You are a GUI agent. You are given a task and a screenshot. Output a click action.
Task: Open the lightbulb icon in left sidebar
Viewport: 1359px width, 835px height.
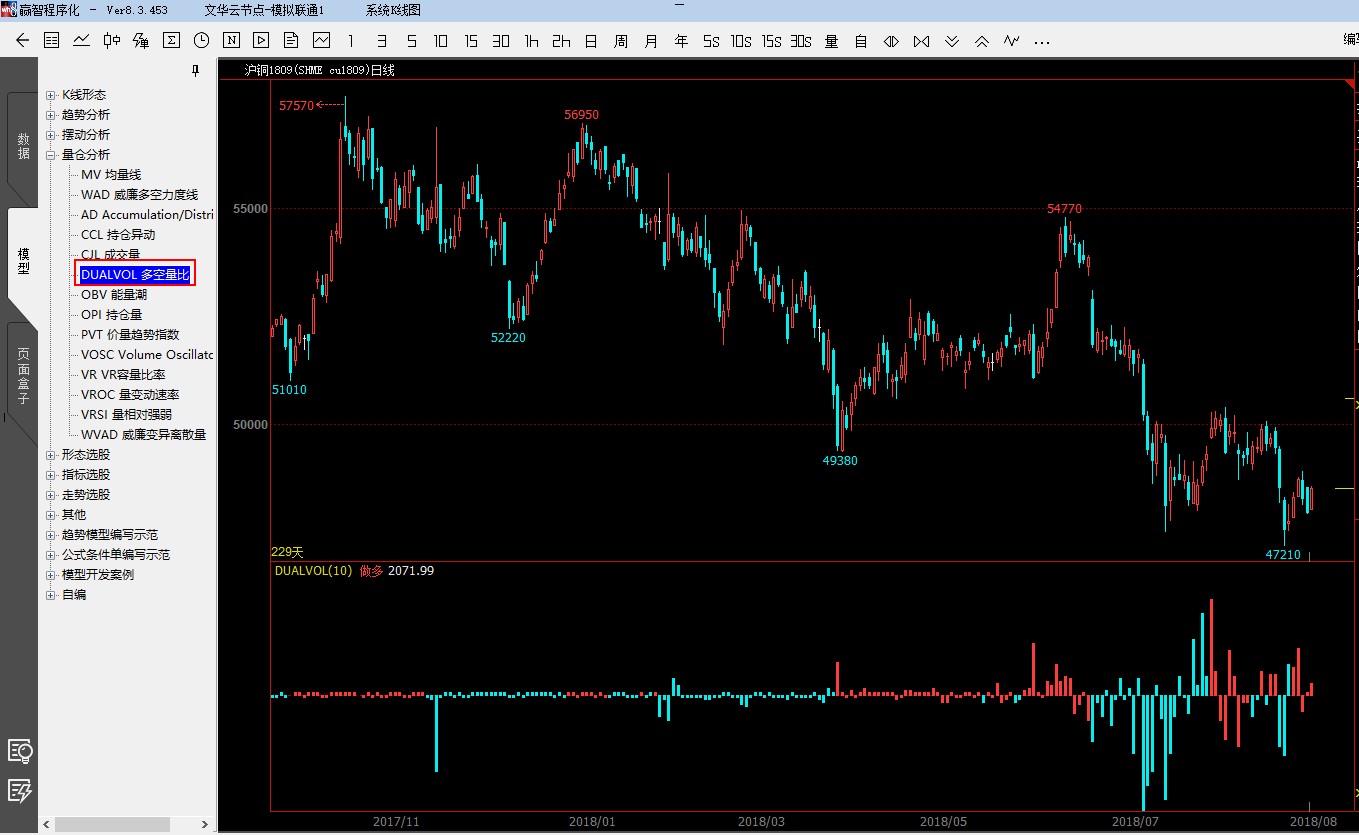tap(20, 751)
